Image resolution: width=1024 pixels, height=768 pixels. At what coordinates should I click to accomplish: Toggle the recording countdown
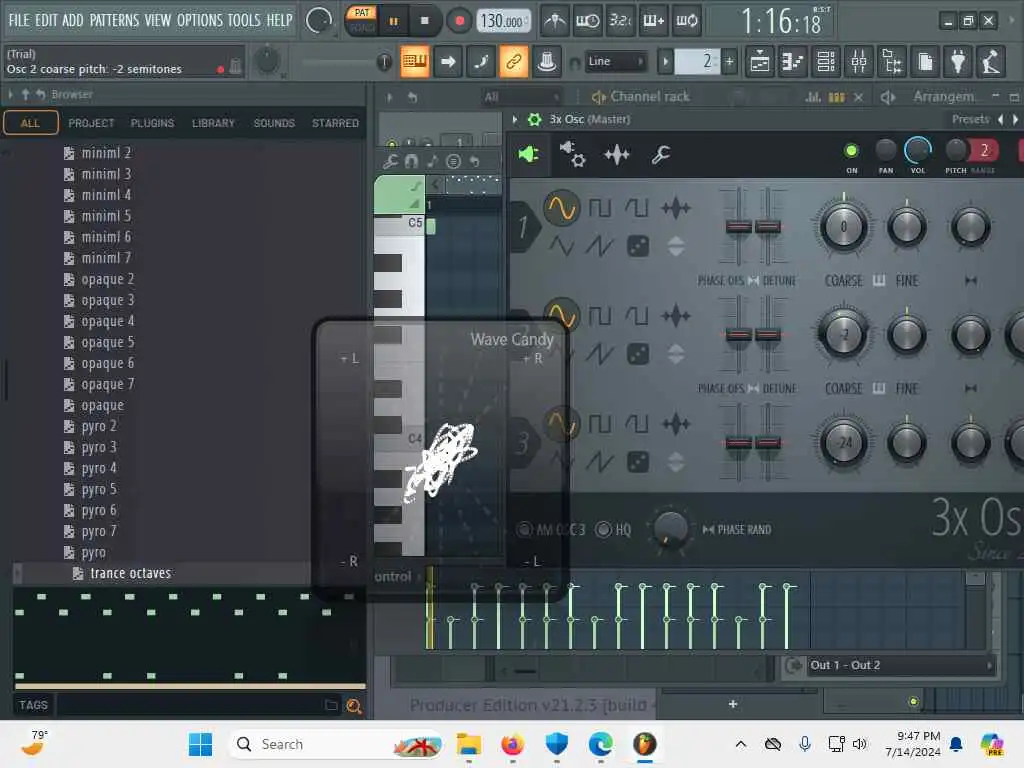pos(620,22)
